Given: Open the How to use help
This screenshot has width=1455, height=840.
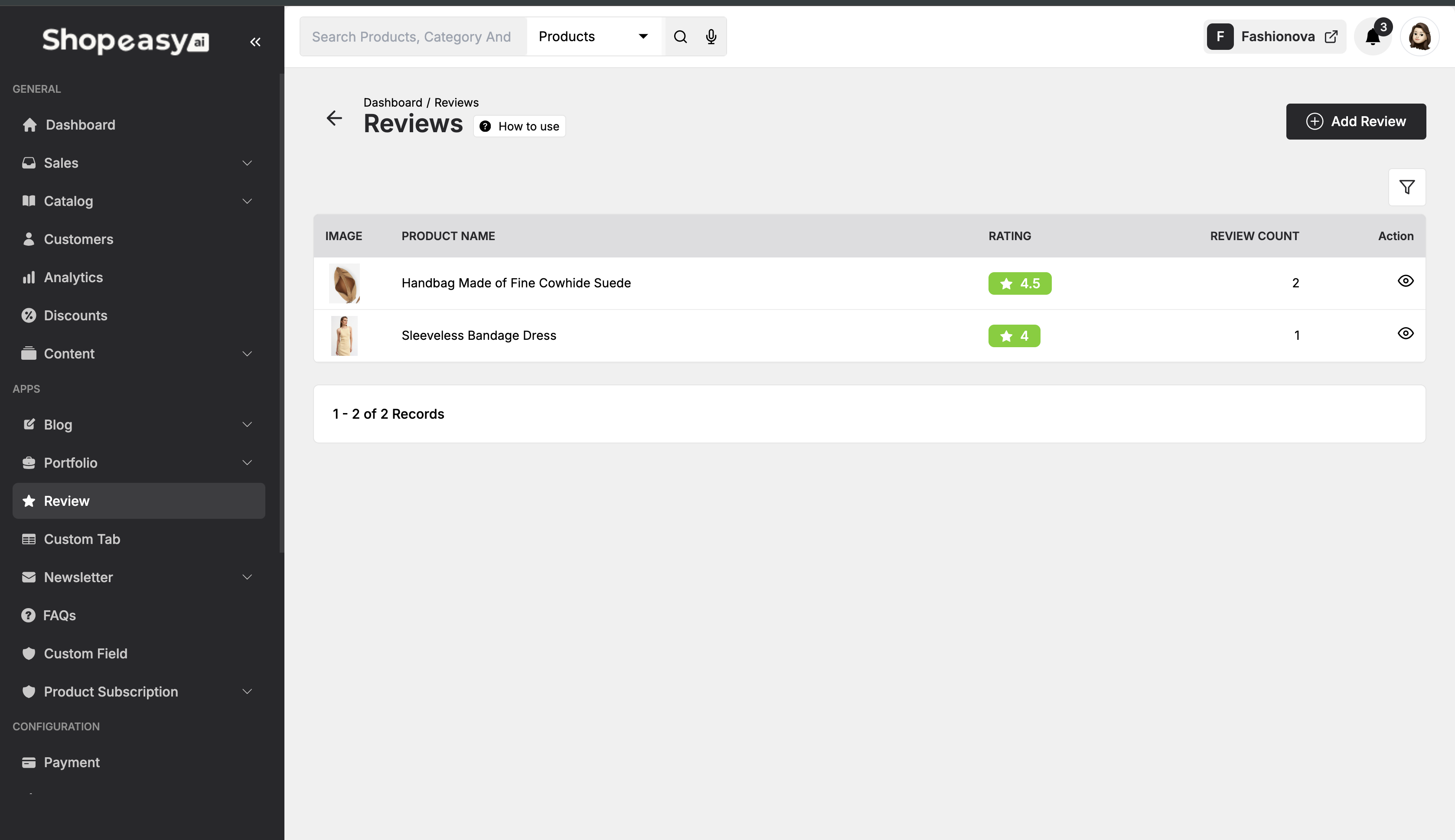Looking at the screenshot, I should [x=519, y=126].
